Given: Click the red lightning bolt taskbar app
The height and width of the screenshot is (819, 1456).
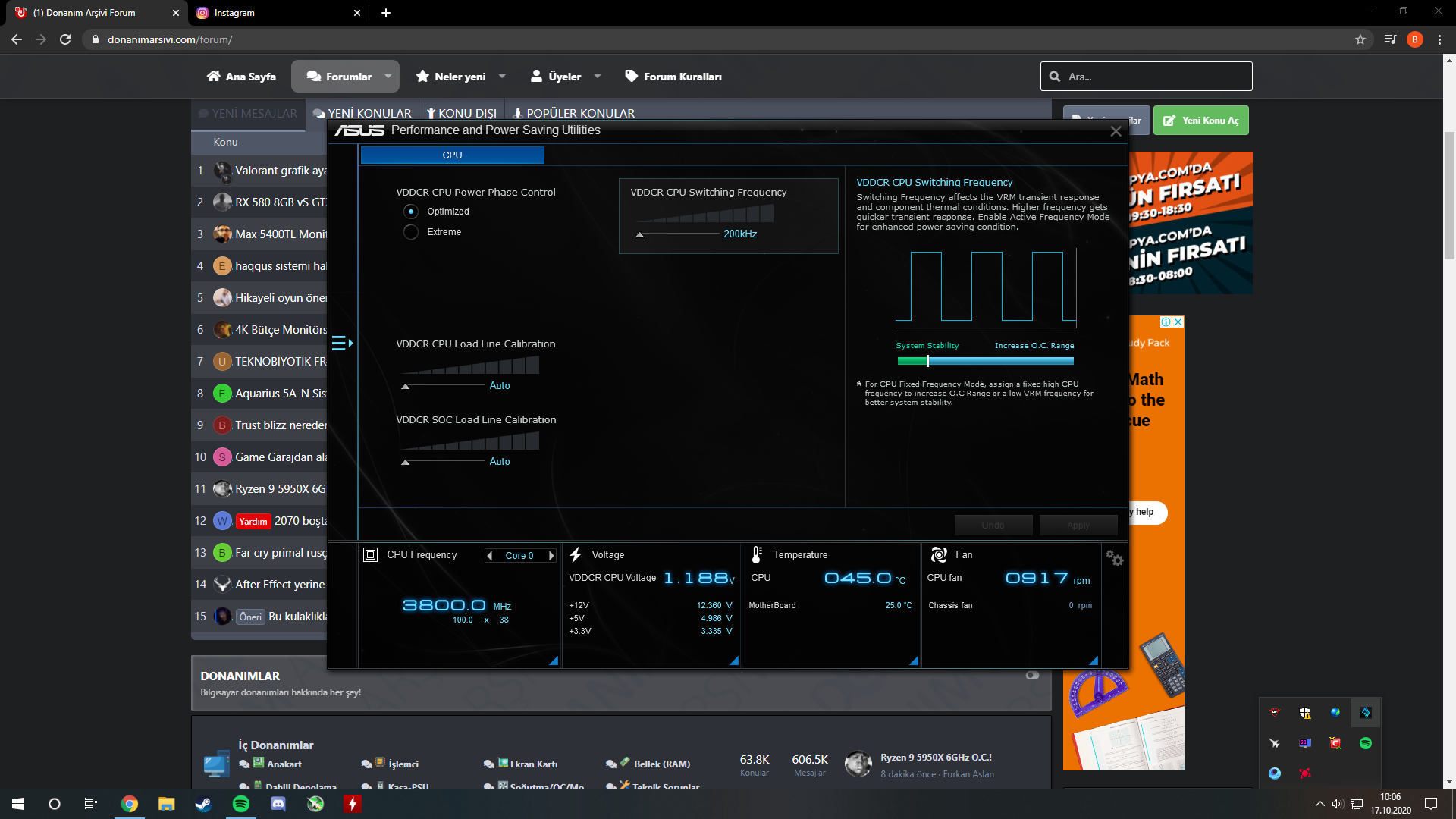Looking at the screenshot, I should 353,804.
